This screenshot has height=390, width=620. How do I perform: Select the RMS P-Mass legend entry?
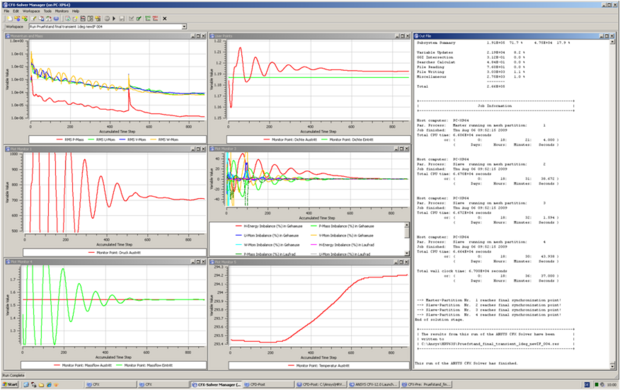[70, 140]
